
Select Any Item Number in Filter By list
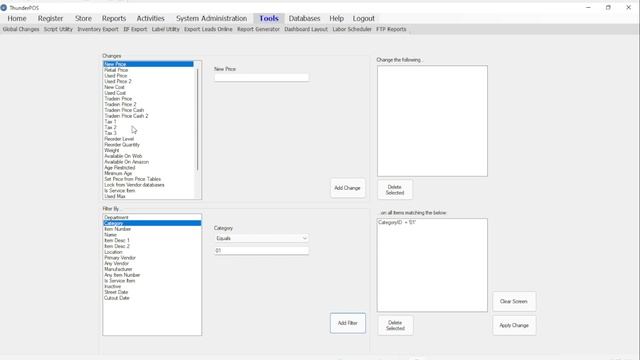[122, 275]
